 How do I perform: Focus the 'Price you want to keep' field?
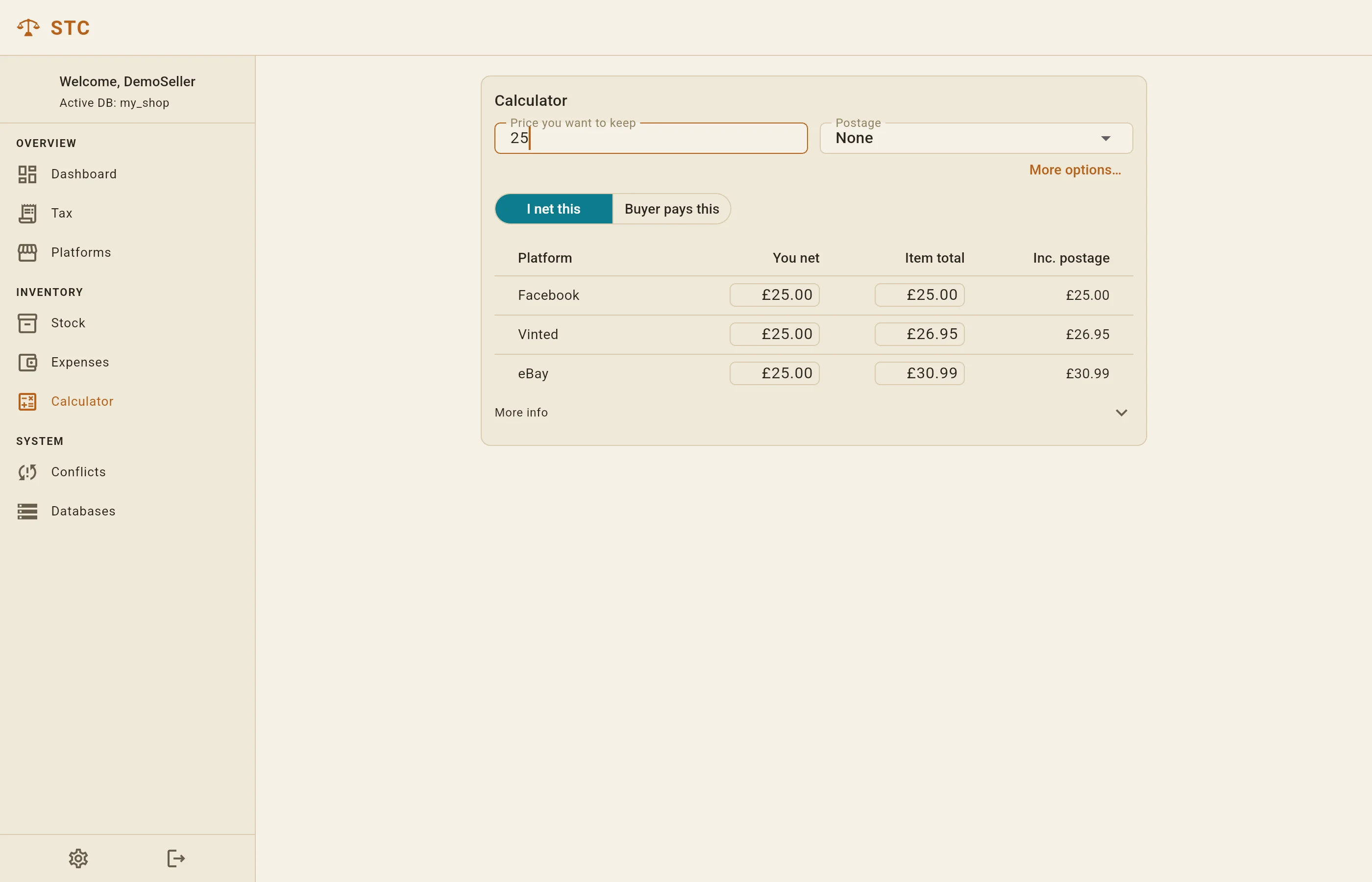[x=651, y=138]
